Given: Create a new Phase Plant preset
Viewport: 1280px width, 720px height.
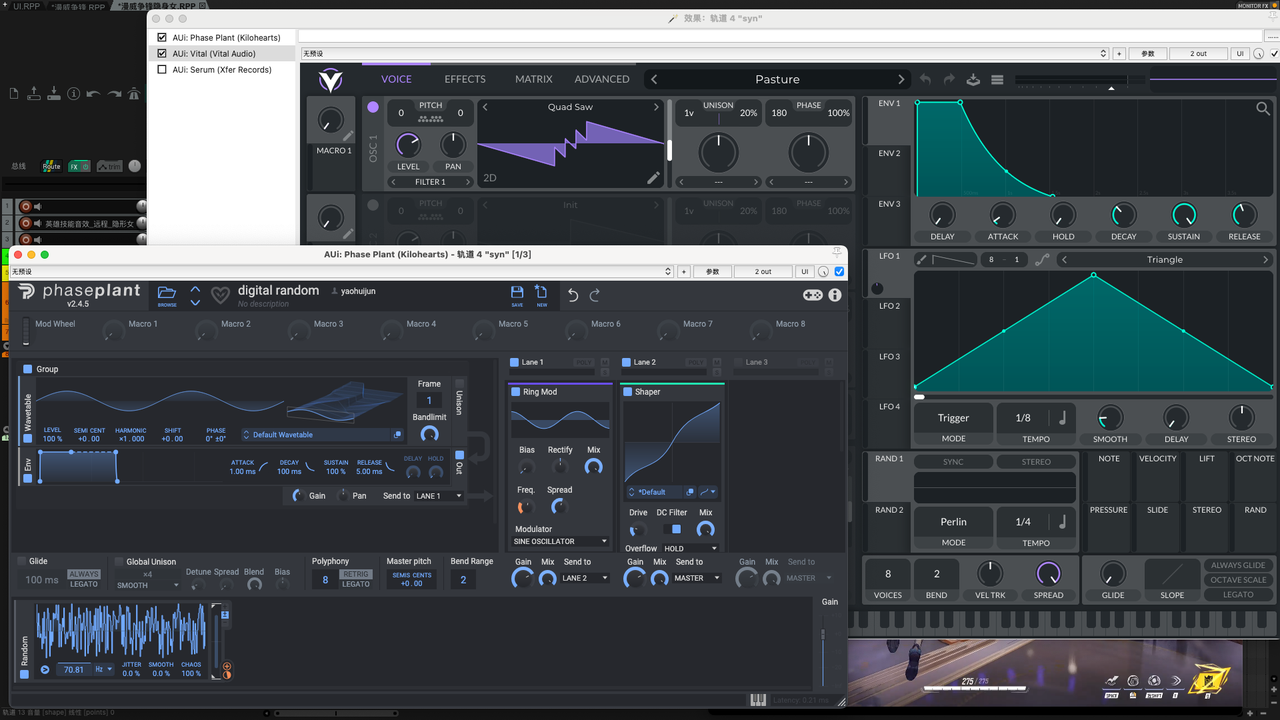Looking at the screenshot, I should click(x=541, y=295).
